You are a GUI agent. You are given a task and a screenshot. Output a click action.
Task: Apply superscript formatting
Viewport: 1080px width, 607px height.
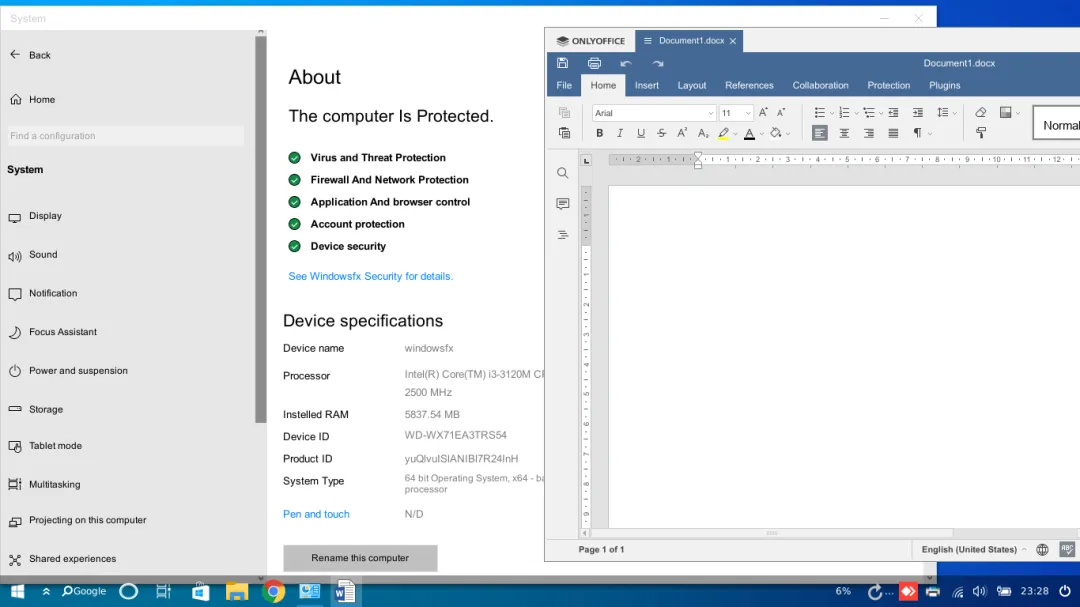(682, 133)
